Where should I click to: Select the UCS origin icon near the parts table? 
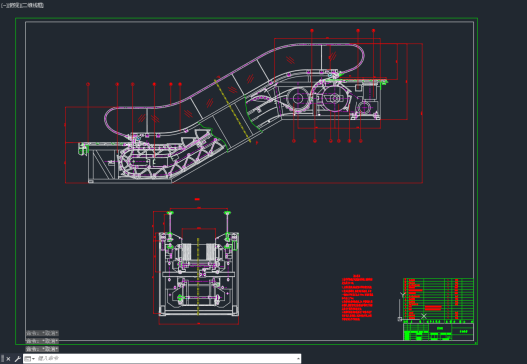pos(400,319)
